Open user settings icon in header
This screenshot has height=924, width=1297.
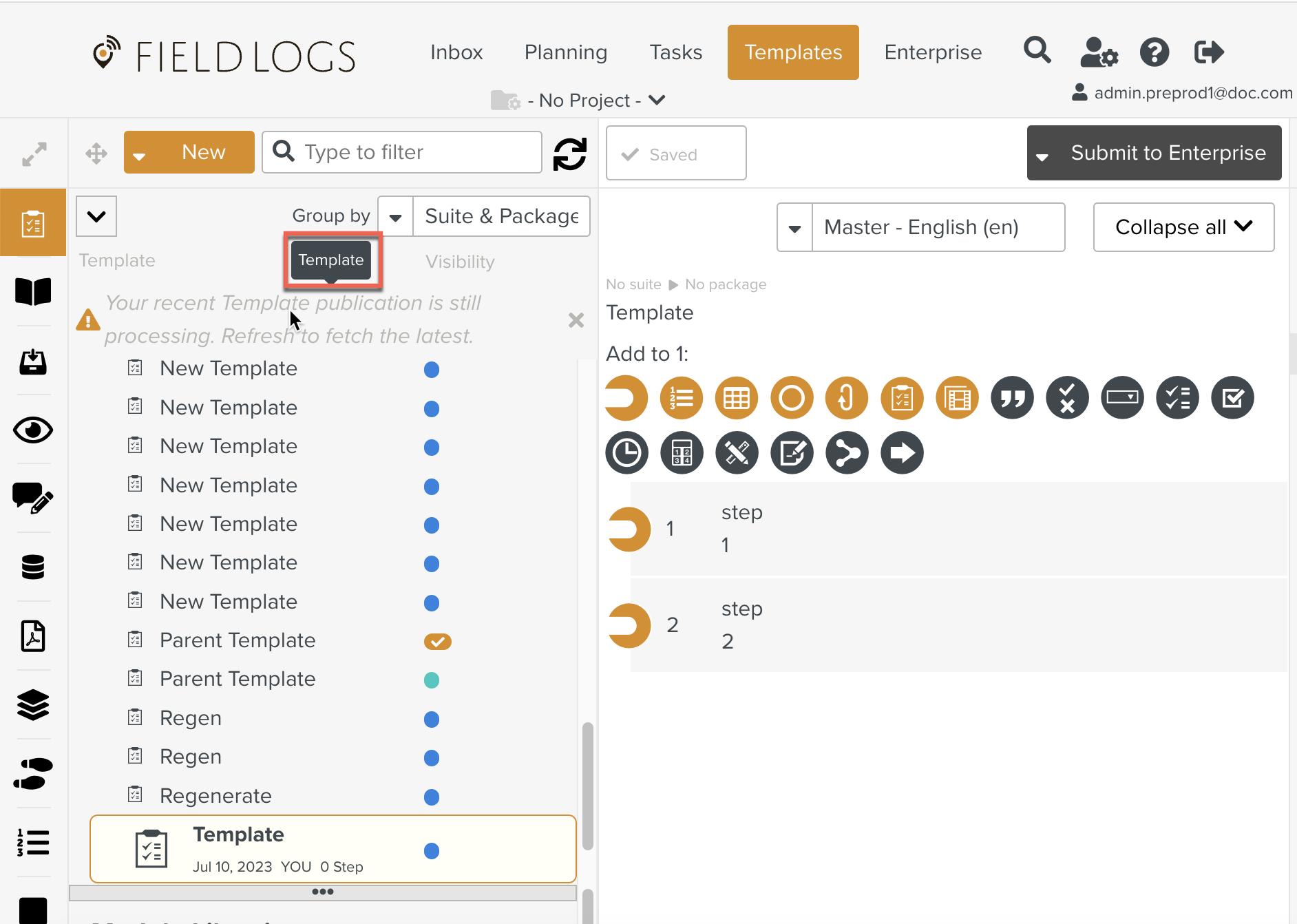pyautogui.click(x=1098, y=52)
